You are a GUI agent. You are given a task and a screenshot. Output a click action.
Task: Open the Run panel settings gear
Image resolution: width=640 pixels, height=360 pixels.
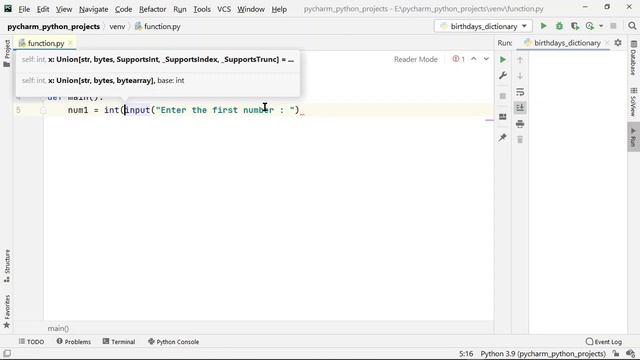(618, 42)
